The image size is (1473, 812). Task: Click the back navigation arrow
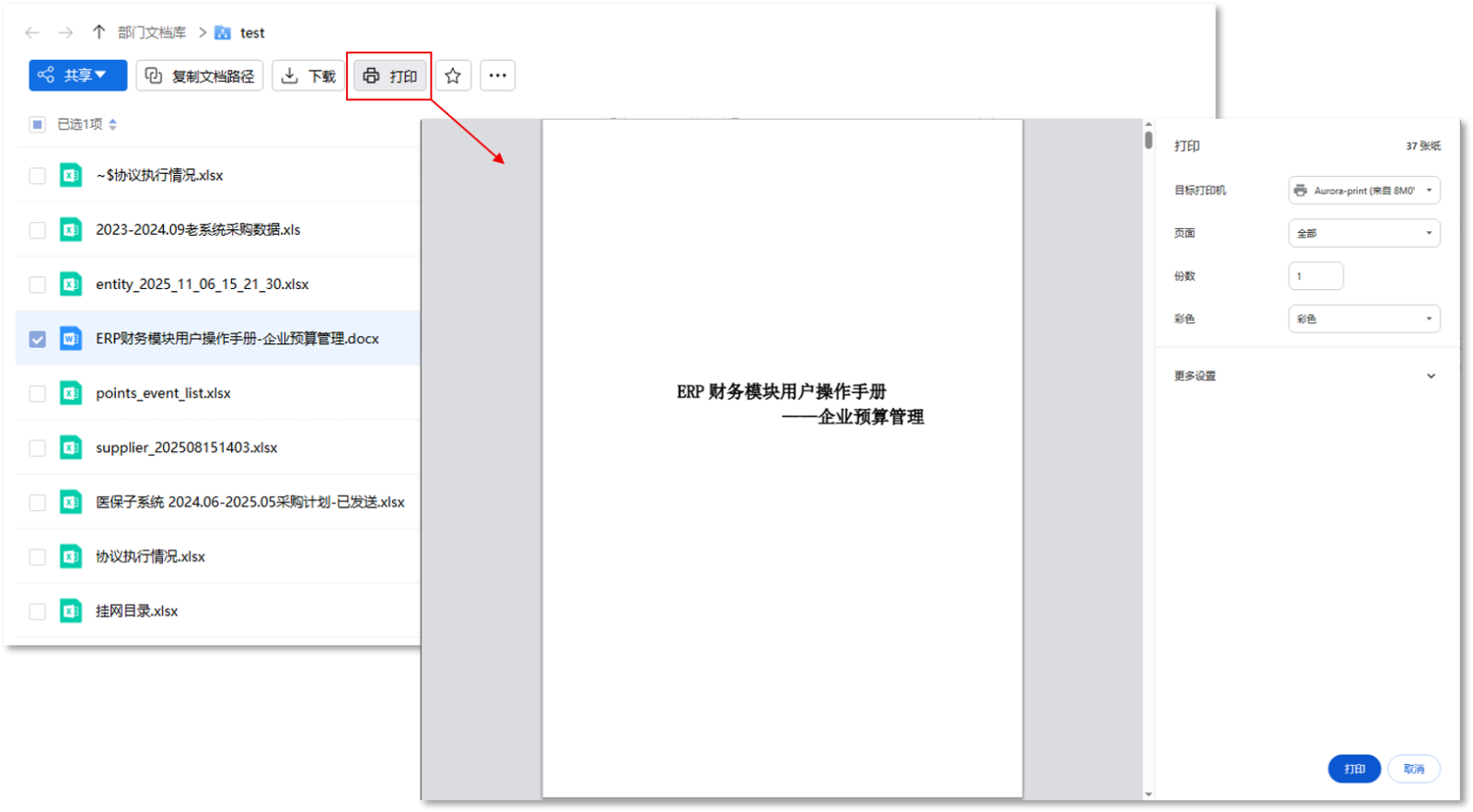pyautogui.click(x=32, y=33)
